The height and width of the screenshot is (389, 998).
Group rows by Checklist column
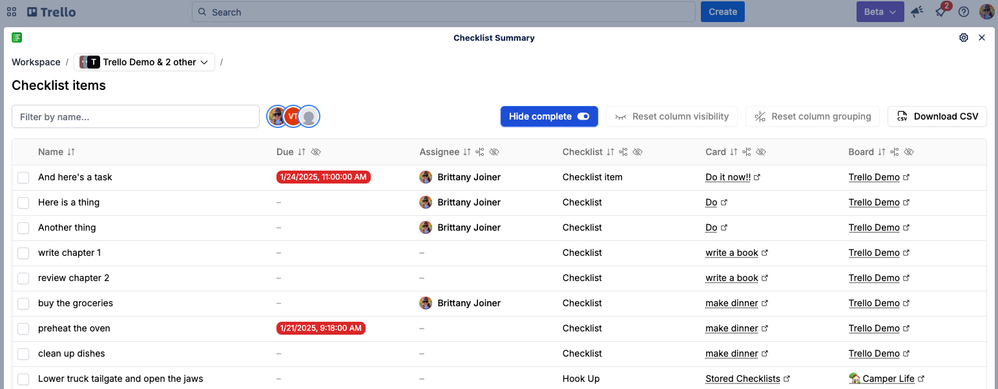coord(624,152)
